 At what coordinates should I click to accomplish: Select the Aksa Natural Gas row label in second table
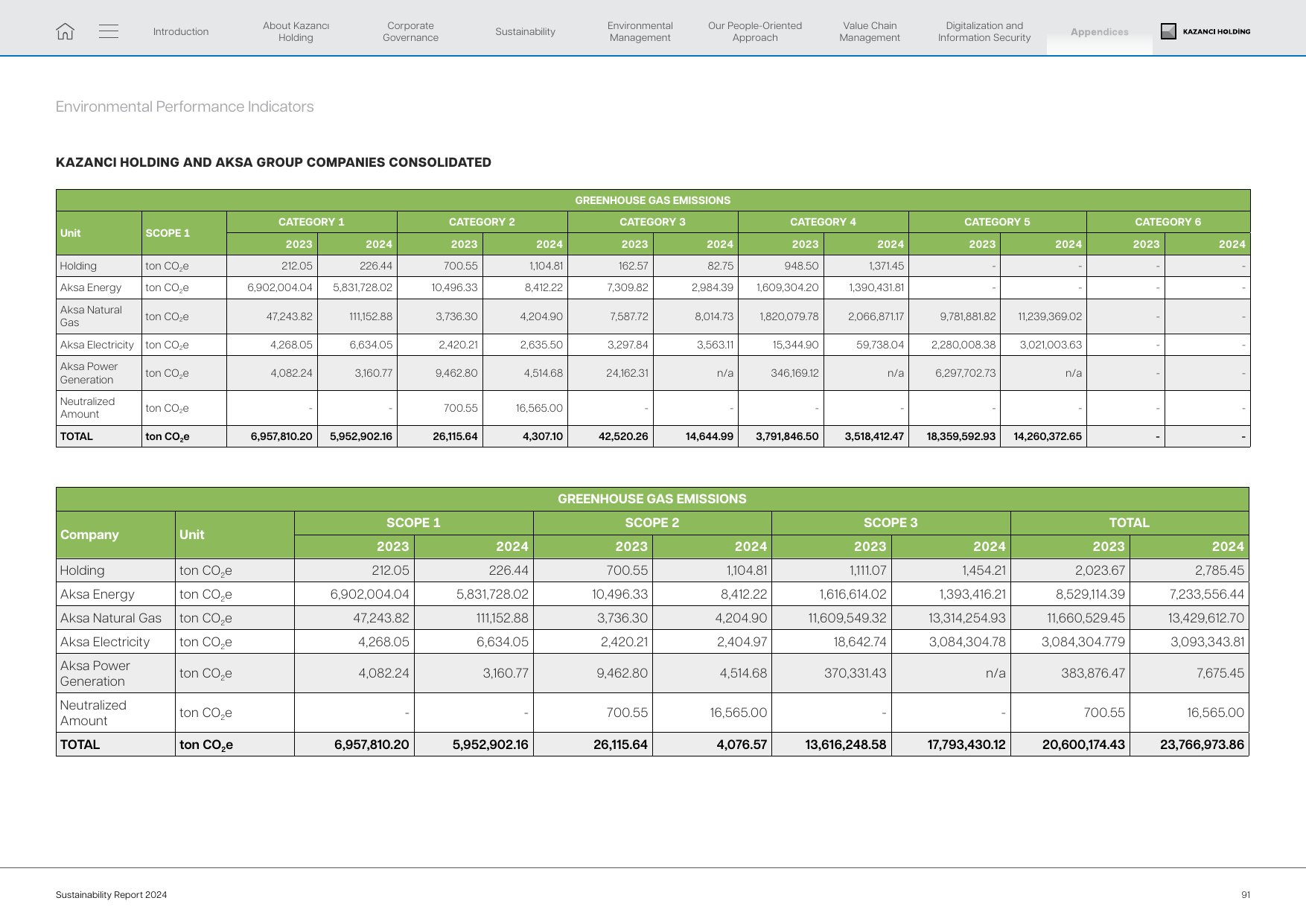pyautogui.click(x=111, y=618)
